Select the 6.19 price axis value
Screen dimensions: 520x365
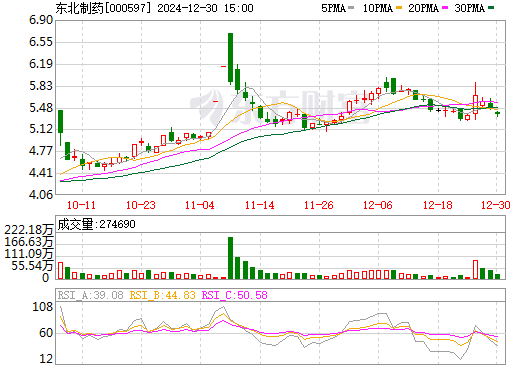41,64
